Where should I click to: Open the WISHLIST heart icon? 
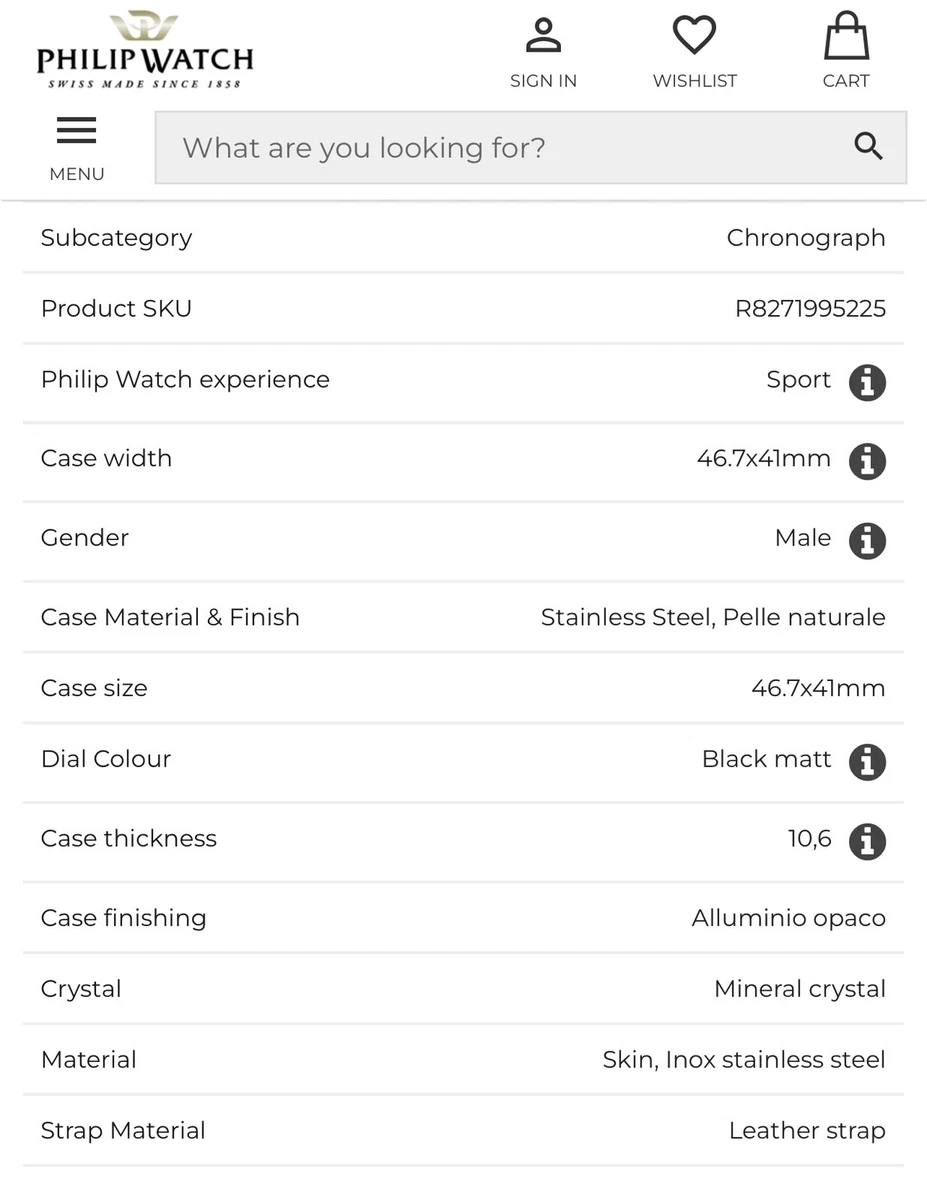pyautogui.click(x=694, y=36)
